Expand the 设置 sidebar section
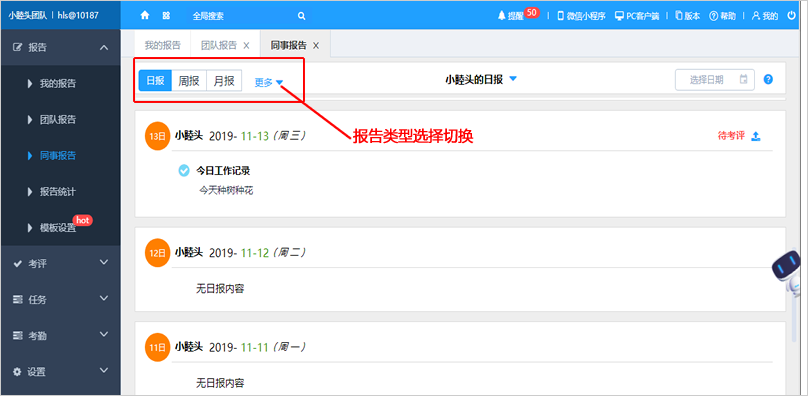This screenshot has width=808, height=396. coord(104,370)
